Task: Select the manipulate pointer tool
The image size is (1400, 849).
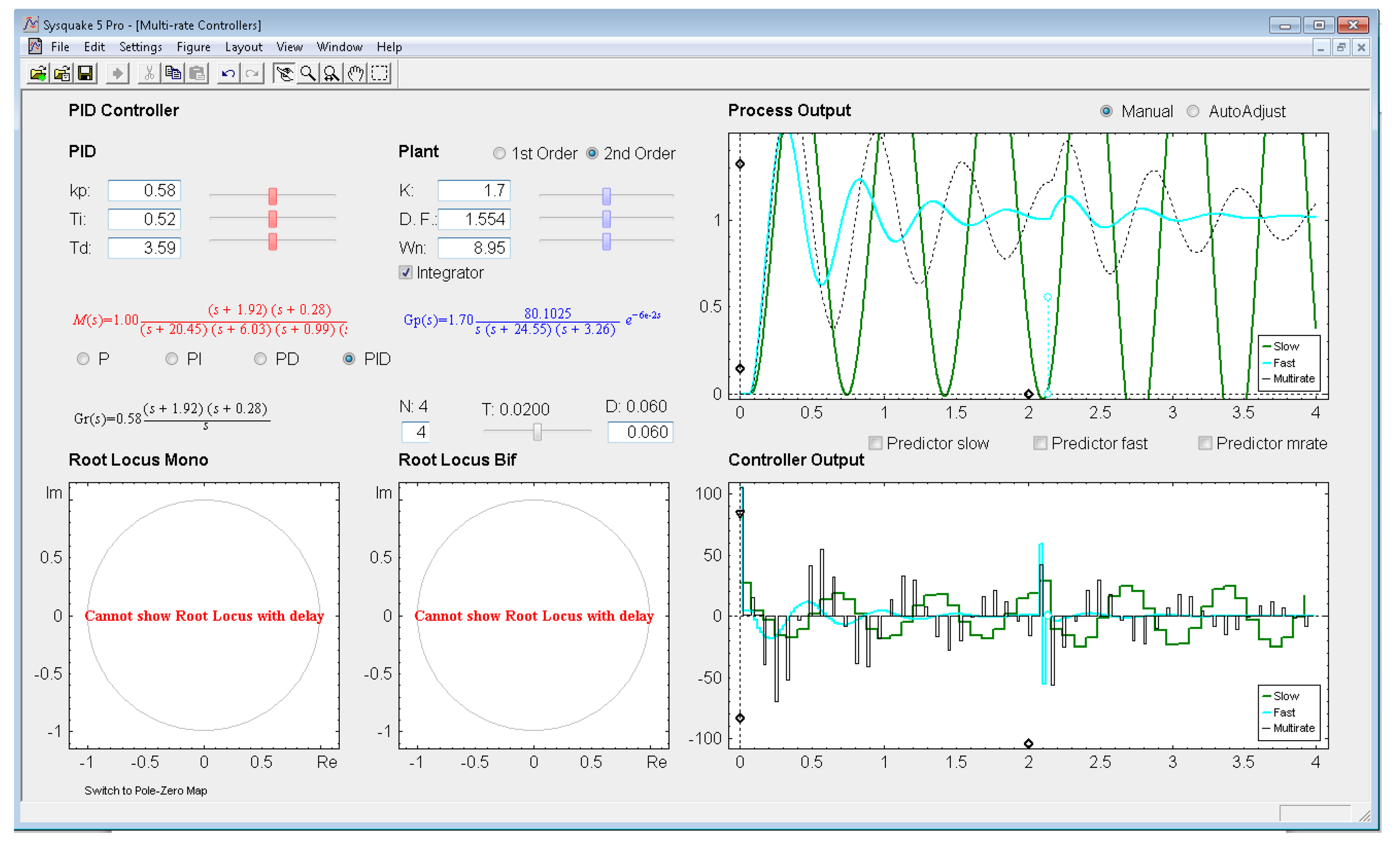Action: click(x=284, y=73)
